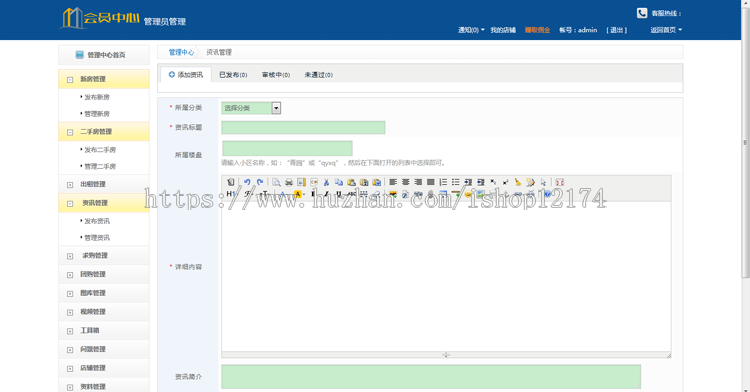750x392 pixels.
Task: Justify text fully in the editor
Action: click(x=430, y=182)
